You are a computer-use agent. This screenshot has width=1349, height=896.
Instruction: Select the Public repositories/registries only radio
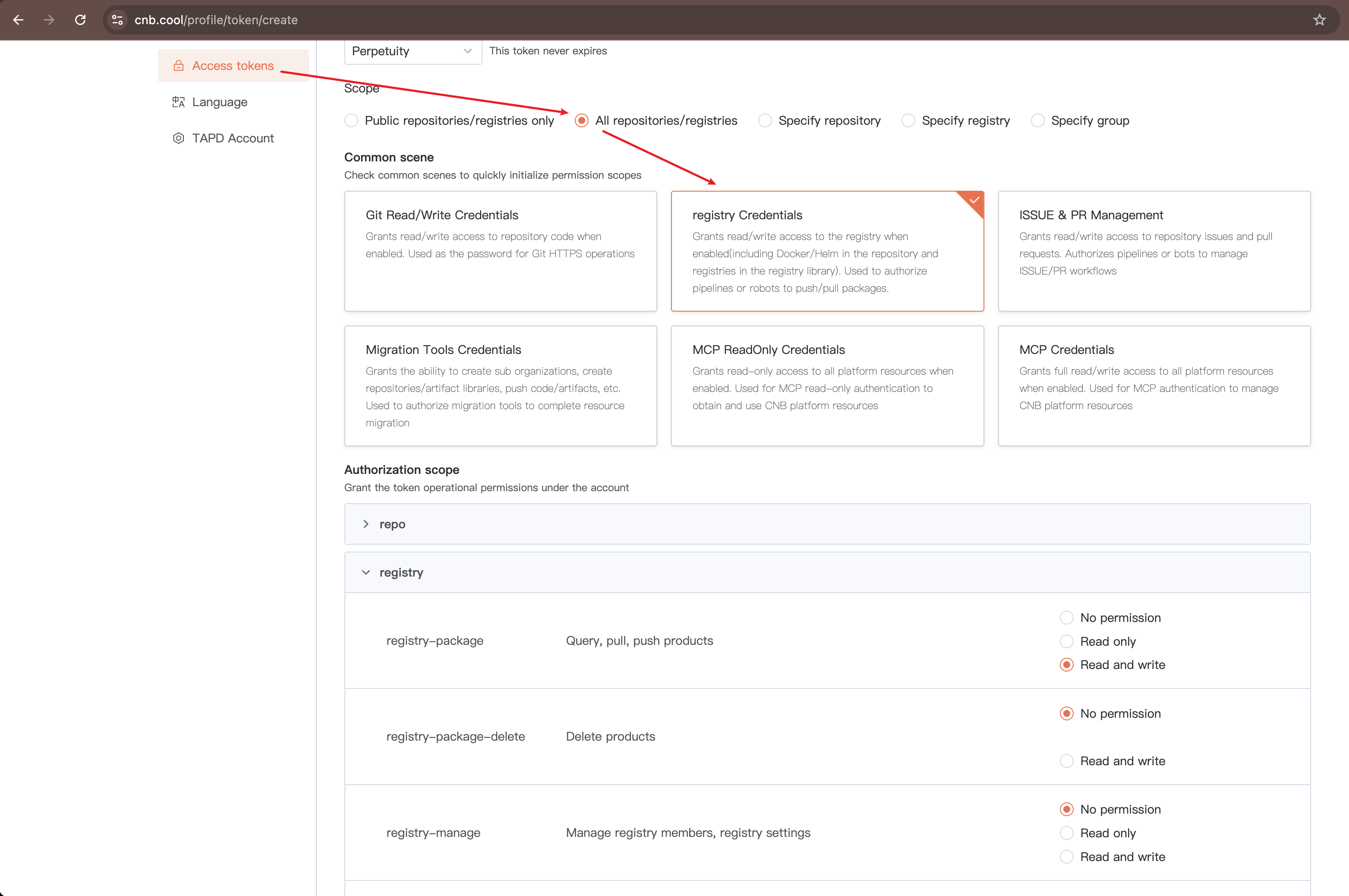351,120
